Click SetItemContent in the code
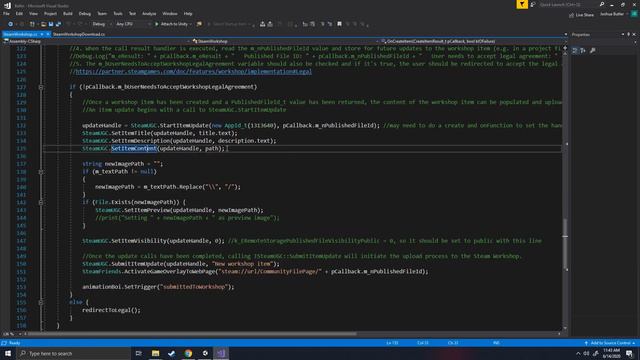This screenshot has width=640, height=360. click(134, 149)
